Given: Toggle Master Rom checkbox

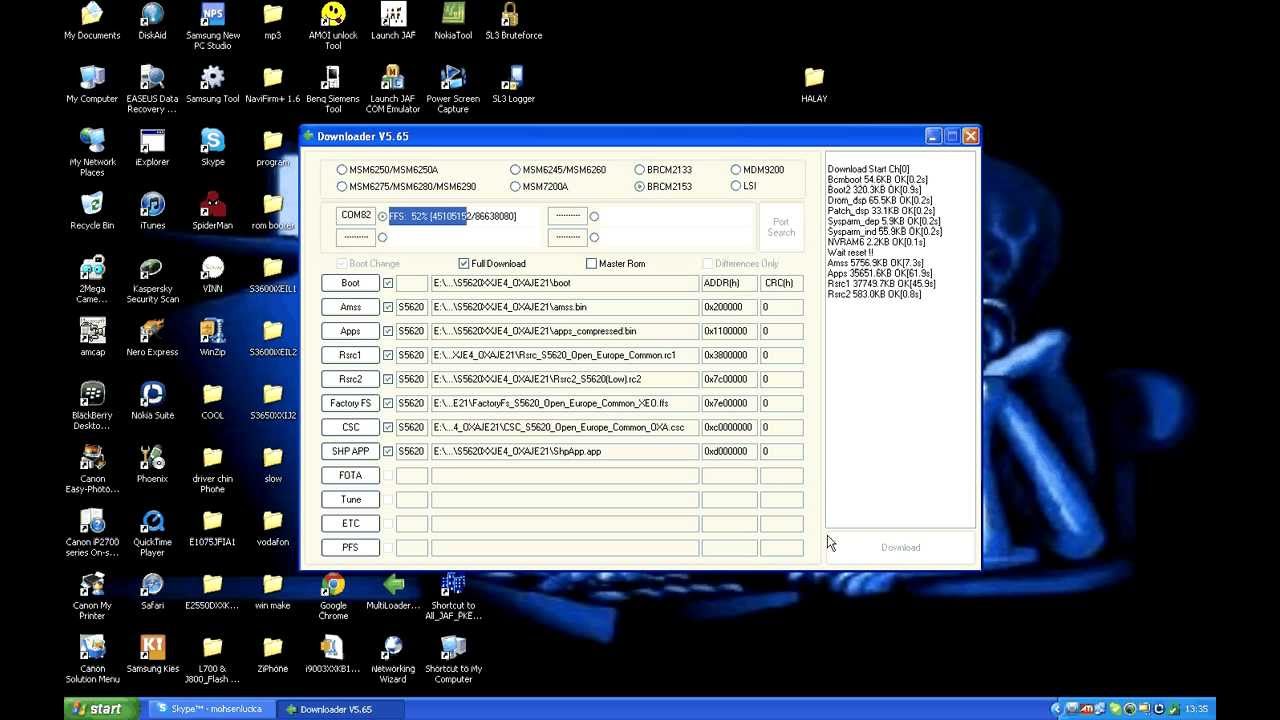Looking at the screenshot, I should pos(592,264).
